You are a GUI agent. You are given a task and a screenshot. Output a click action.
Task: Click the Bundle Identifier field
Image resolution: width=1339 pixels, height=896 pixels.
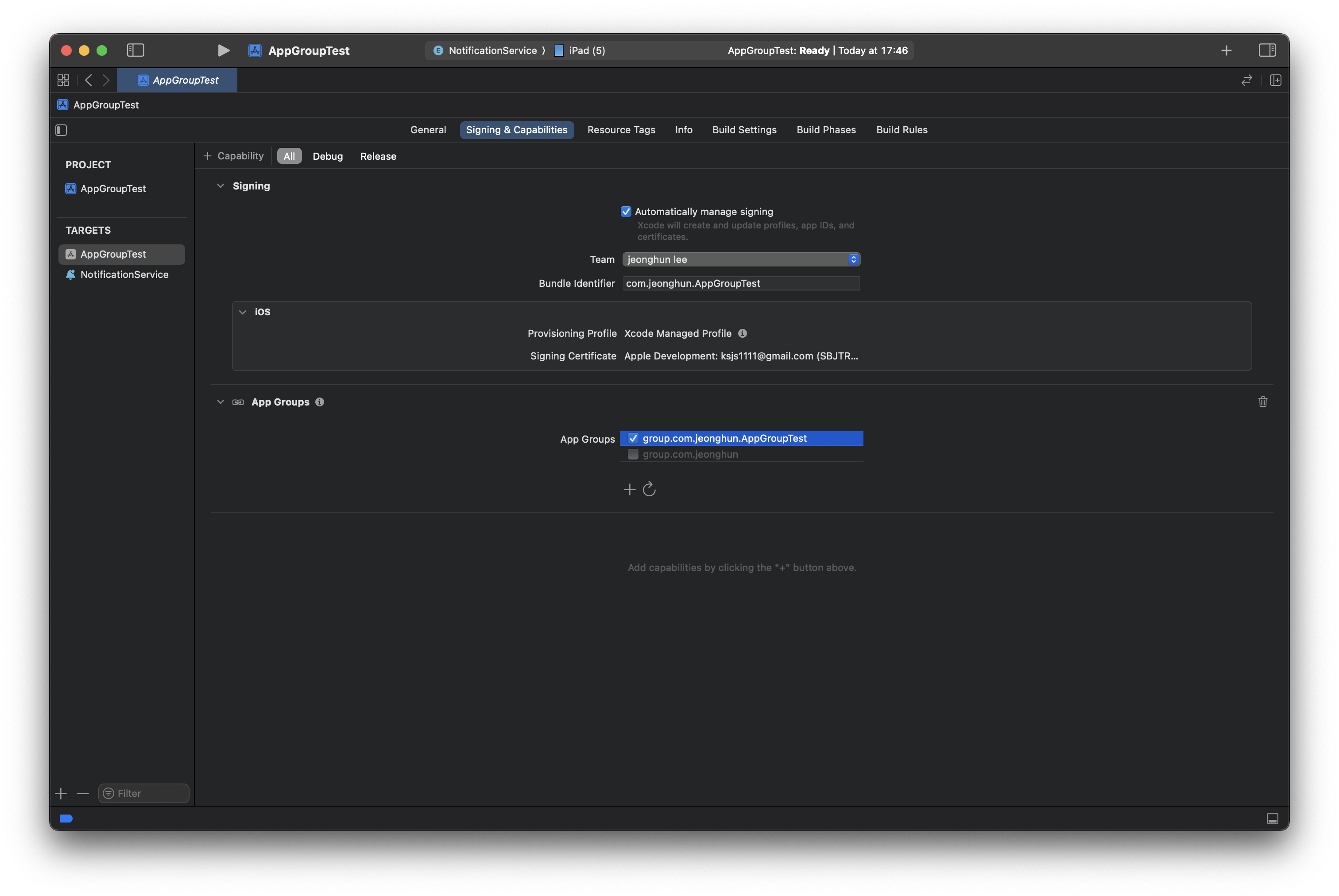pyautogui.click(x=741, y=283)
